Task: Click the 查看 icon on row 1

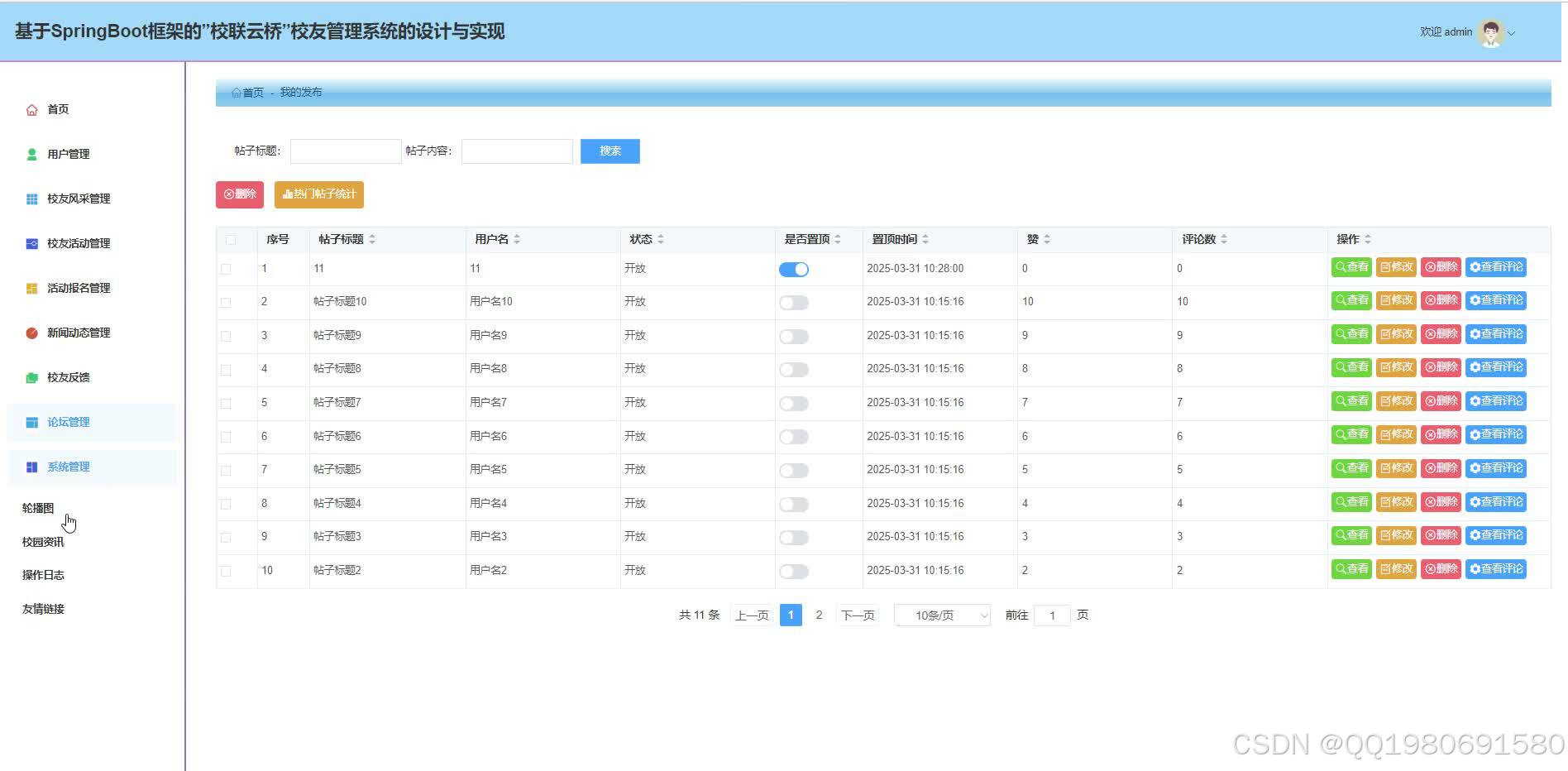Action: pos(1351,267)
